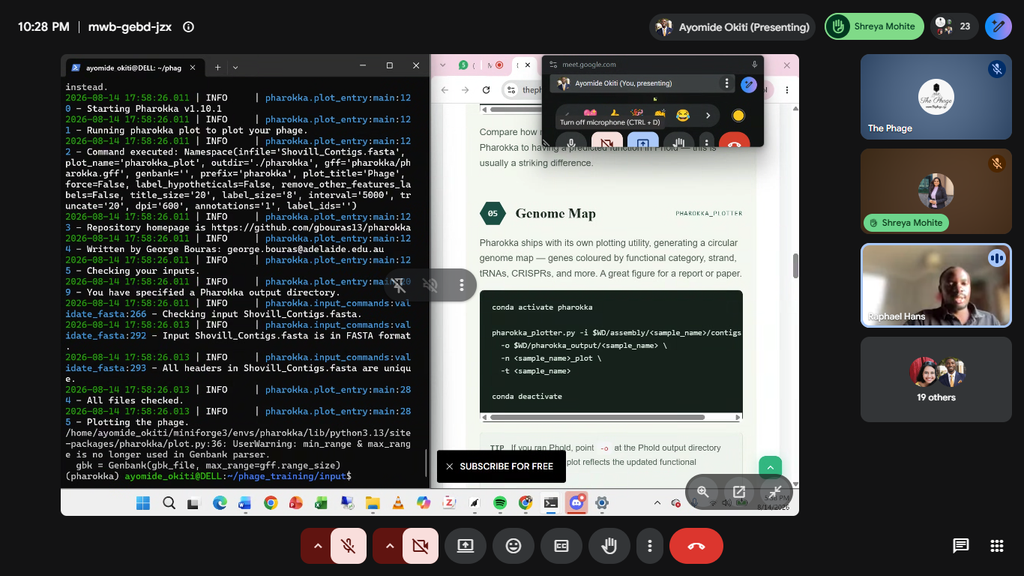Open more options in Meet bottom bar

tap(649, 546)
